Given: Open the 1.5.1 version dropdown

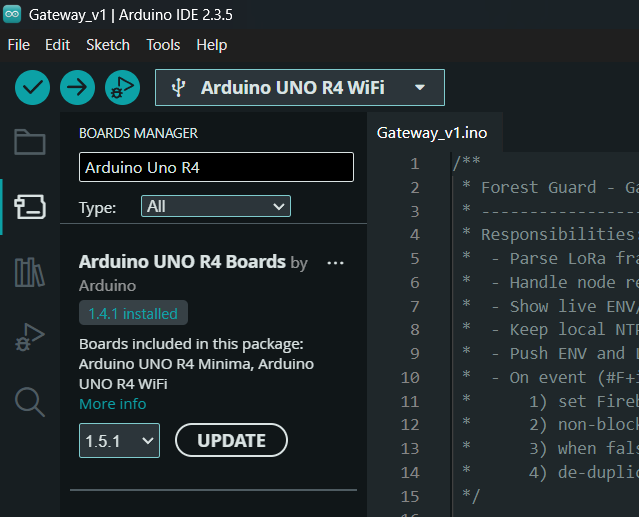Looking at the screenshot, I should tap(119, 440).
